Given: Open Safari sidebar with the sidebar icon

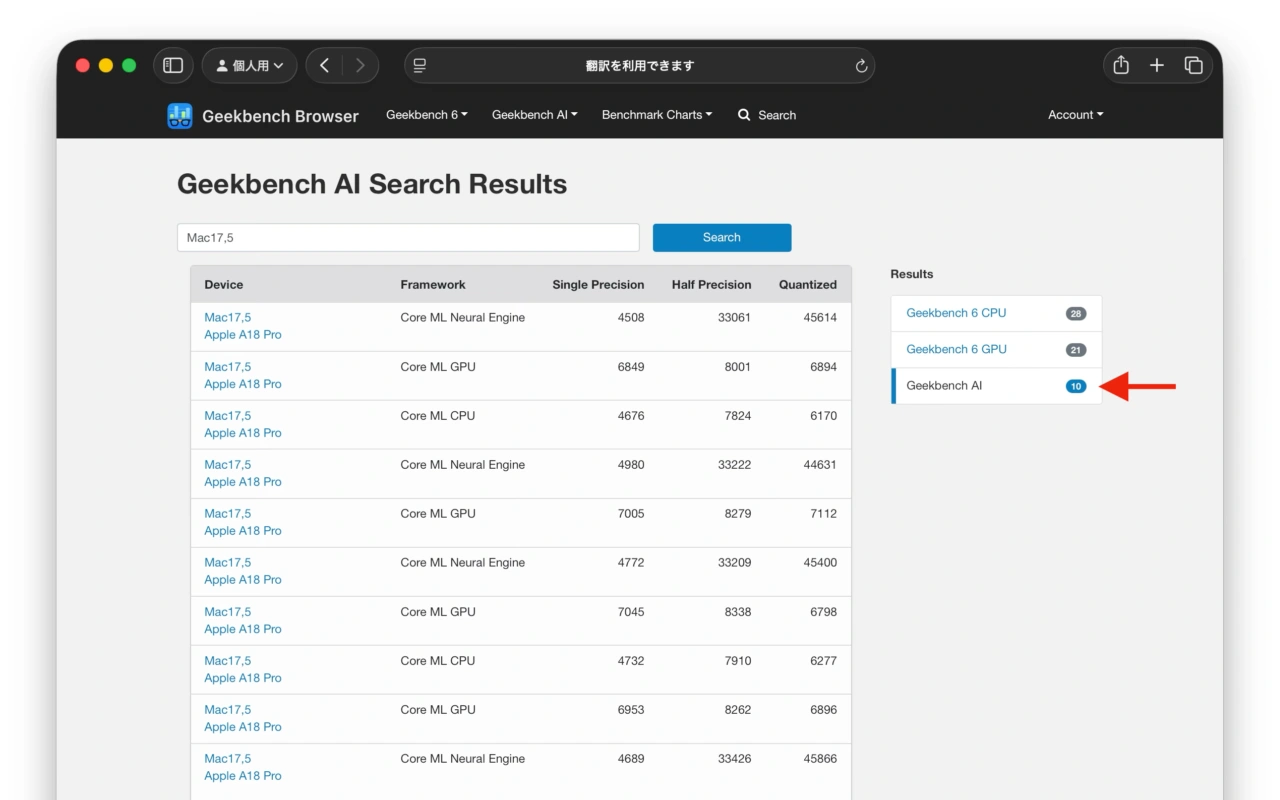Looking at the screenshot, I should tap(172, 64).
